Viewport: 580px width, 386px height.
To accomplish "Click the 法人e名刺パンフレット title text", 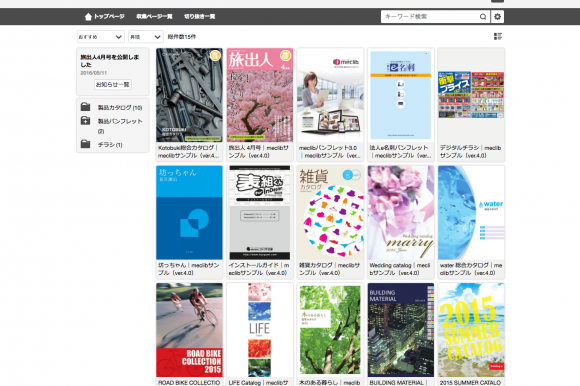I will coord(400,152).
